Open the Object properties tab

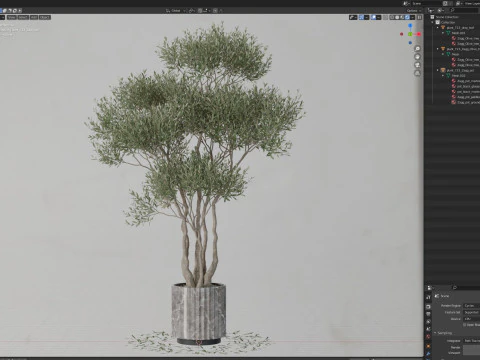(x=428, y=346)
